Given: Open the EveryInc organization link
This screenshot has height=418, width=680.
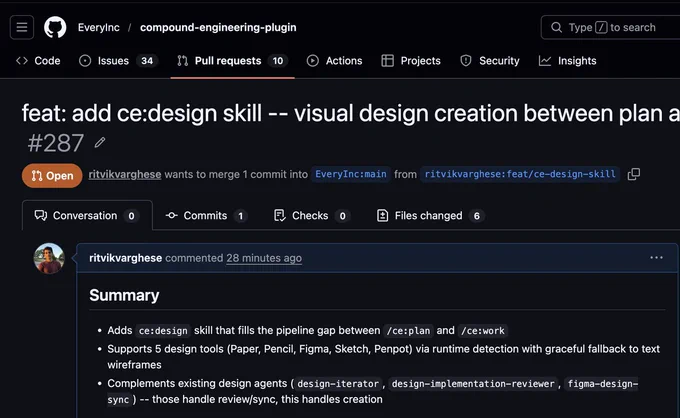Looking at the screenshot, I should tap(98, 27).
